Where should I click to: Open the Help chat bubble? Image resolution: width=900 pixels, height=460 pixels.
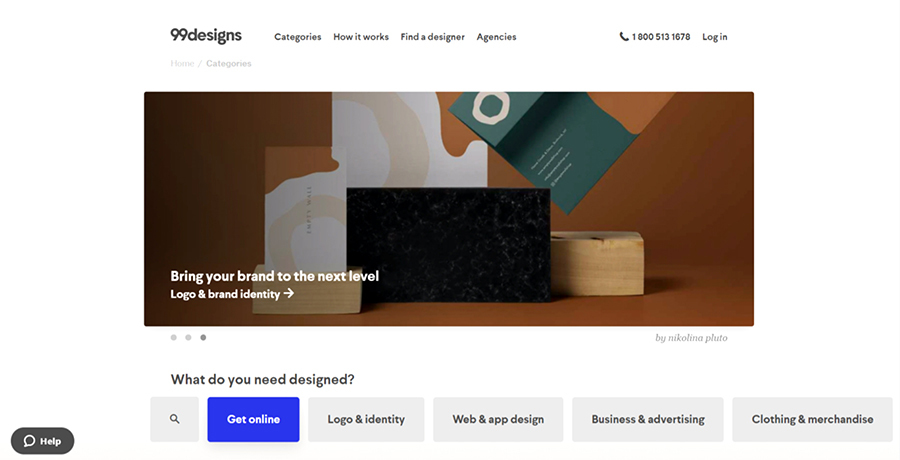click(x=42, y=441)
